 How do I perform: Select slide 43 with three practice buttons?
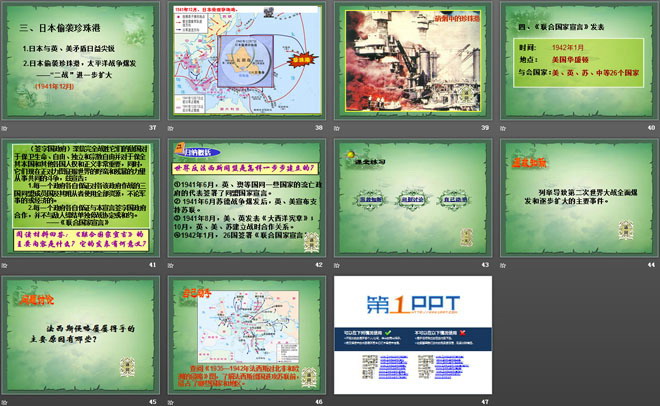coord(413,198)
